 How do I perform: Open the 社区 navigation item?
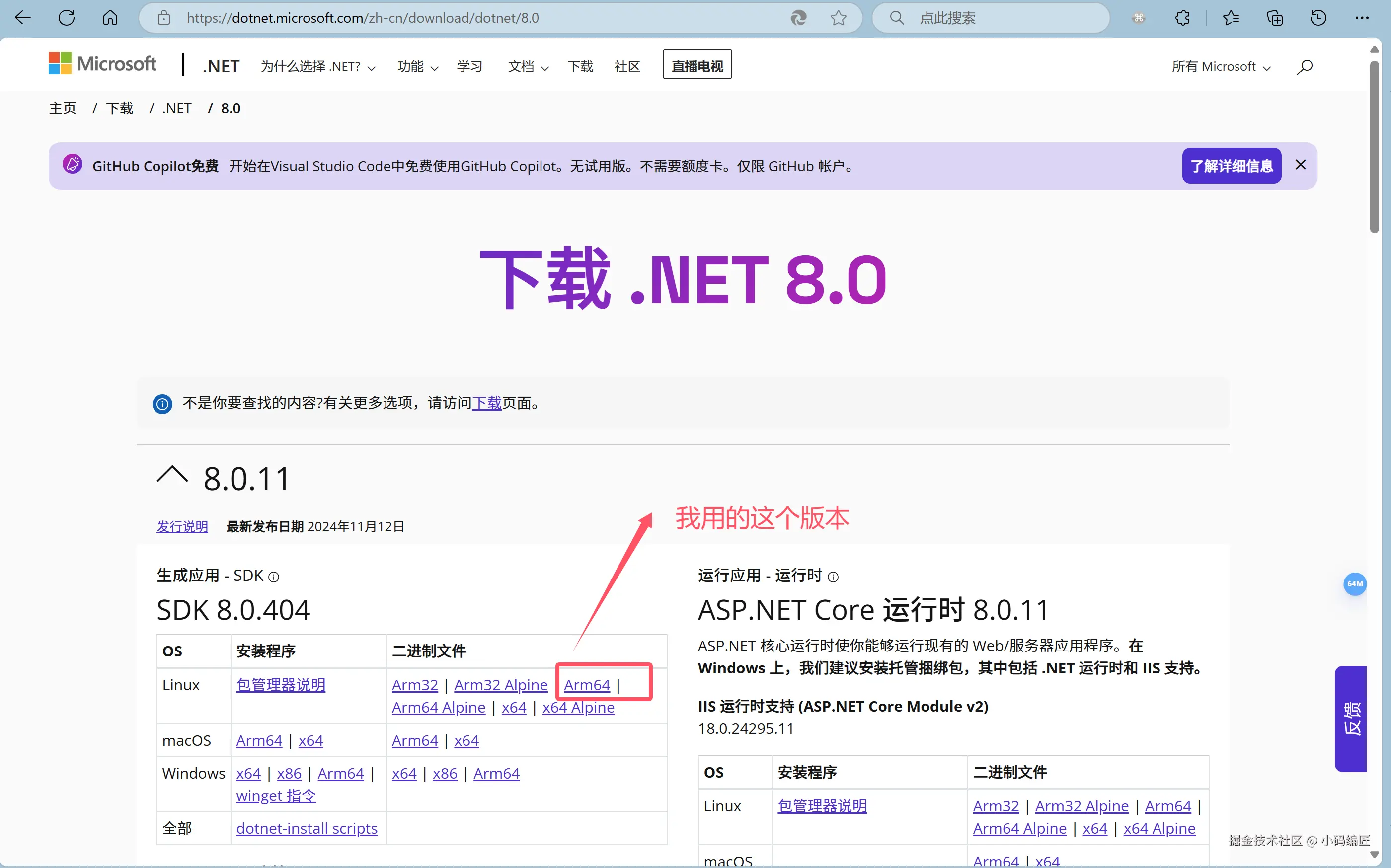[626, 67]
